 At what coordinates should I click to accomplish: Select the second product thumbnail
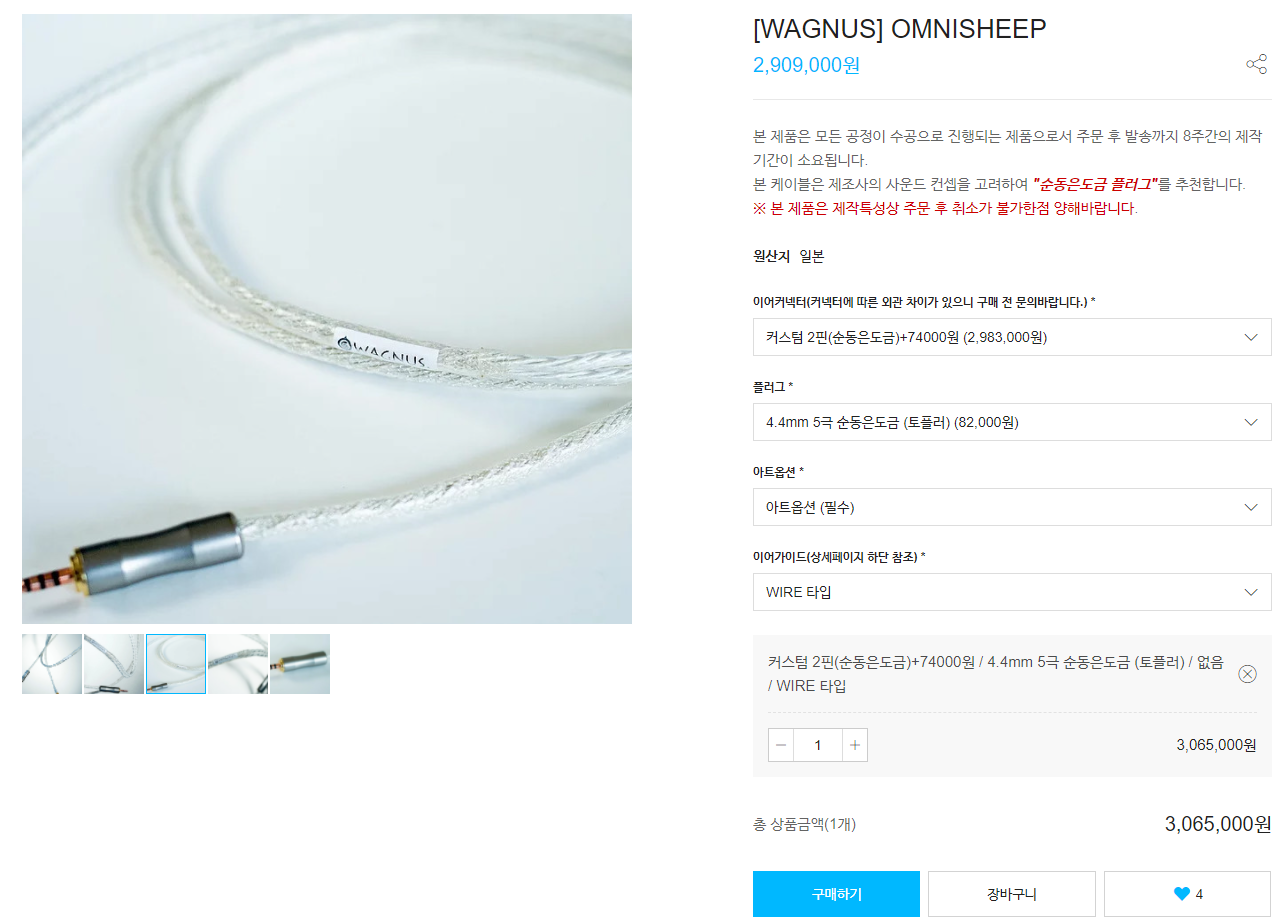pyautogui.click(x=114, y=664)
